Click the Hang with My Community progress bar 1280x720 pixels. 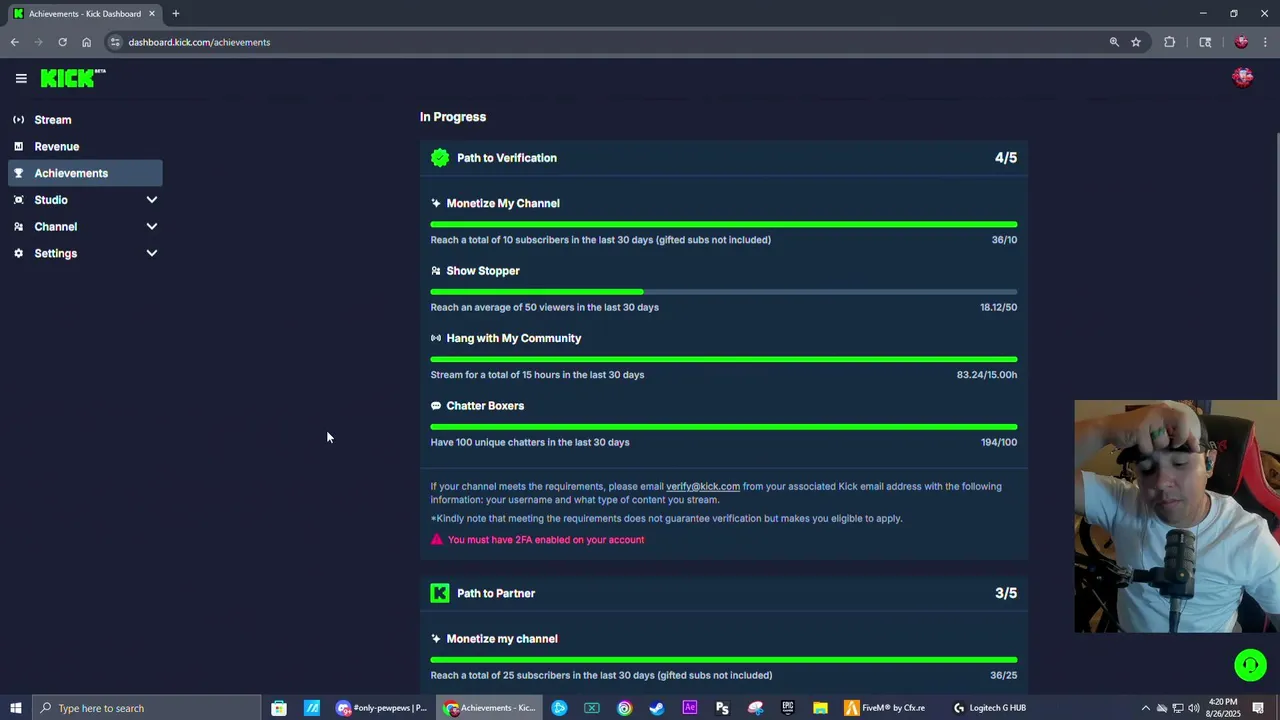pos(724,359)
